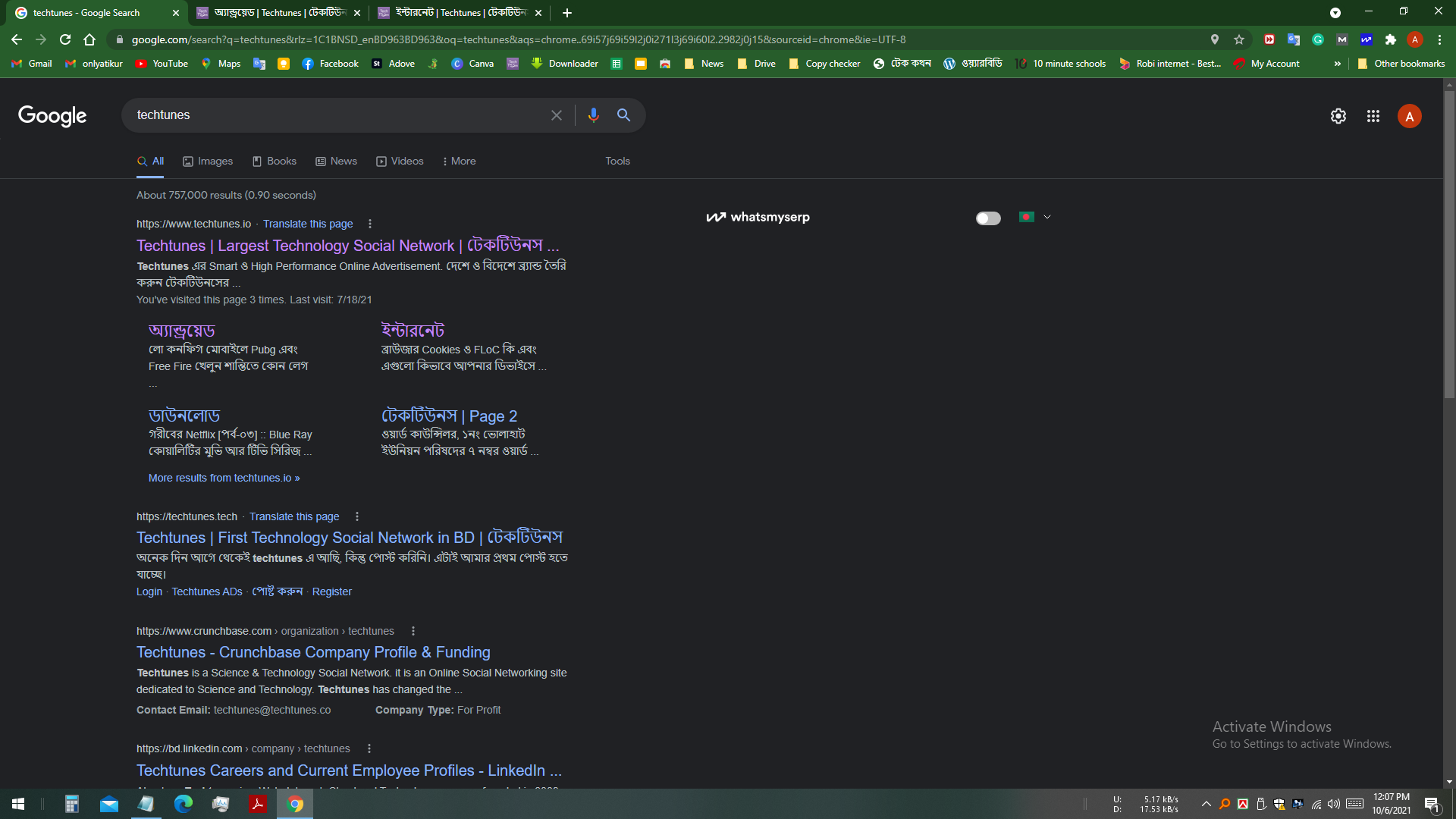Open Google settings gear icon

pyautogui.click(x=1338, y=116)
